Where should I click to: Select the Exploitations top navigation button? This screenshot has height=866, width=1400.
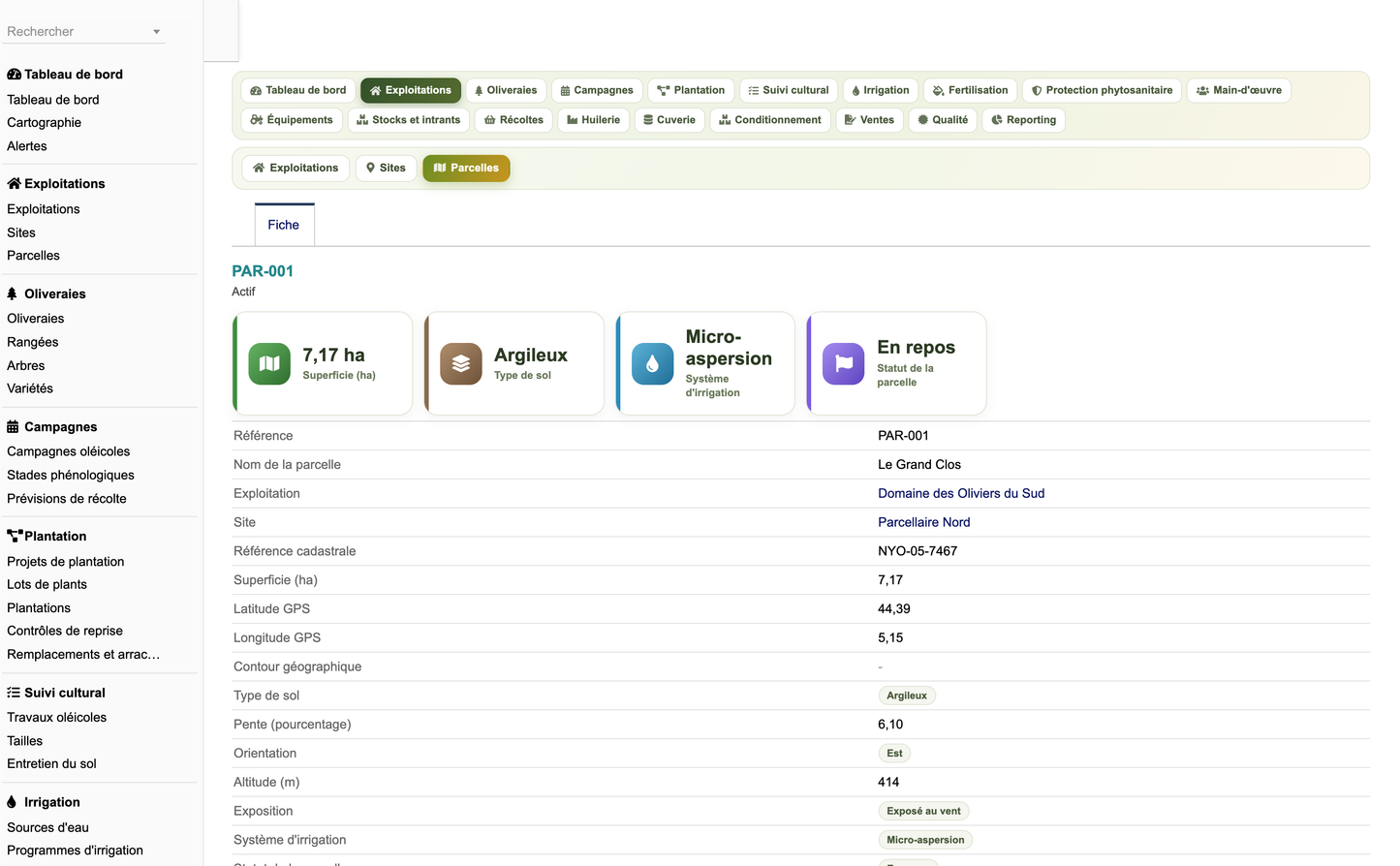pos(411,90)
